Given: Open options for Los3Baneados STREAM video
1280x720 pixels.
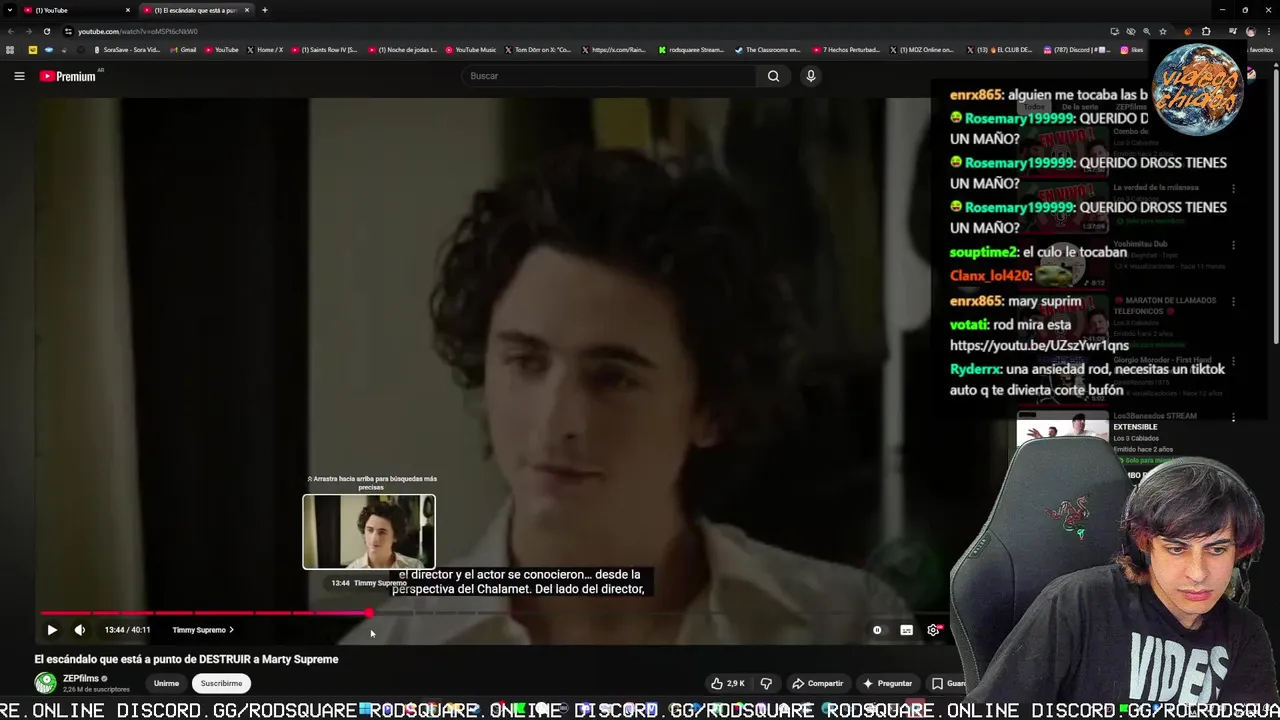Looking at the screenshot, I should pos(1233,418).
